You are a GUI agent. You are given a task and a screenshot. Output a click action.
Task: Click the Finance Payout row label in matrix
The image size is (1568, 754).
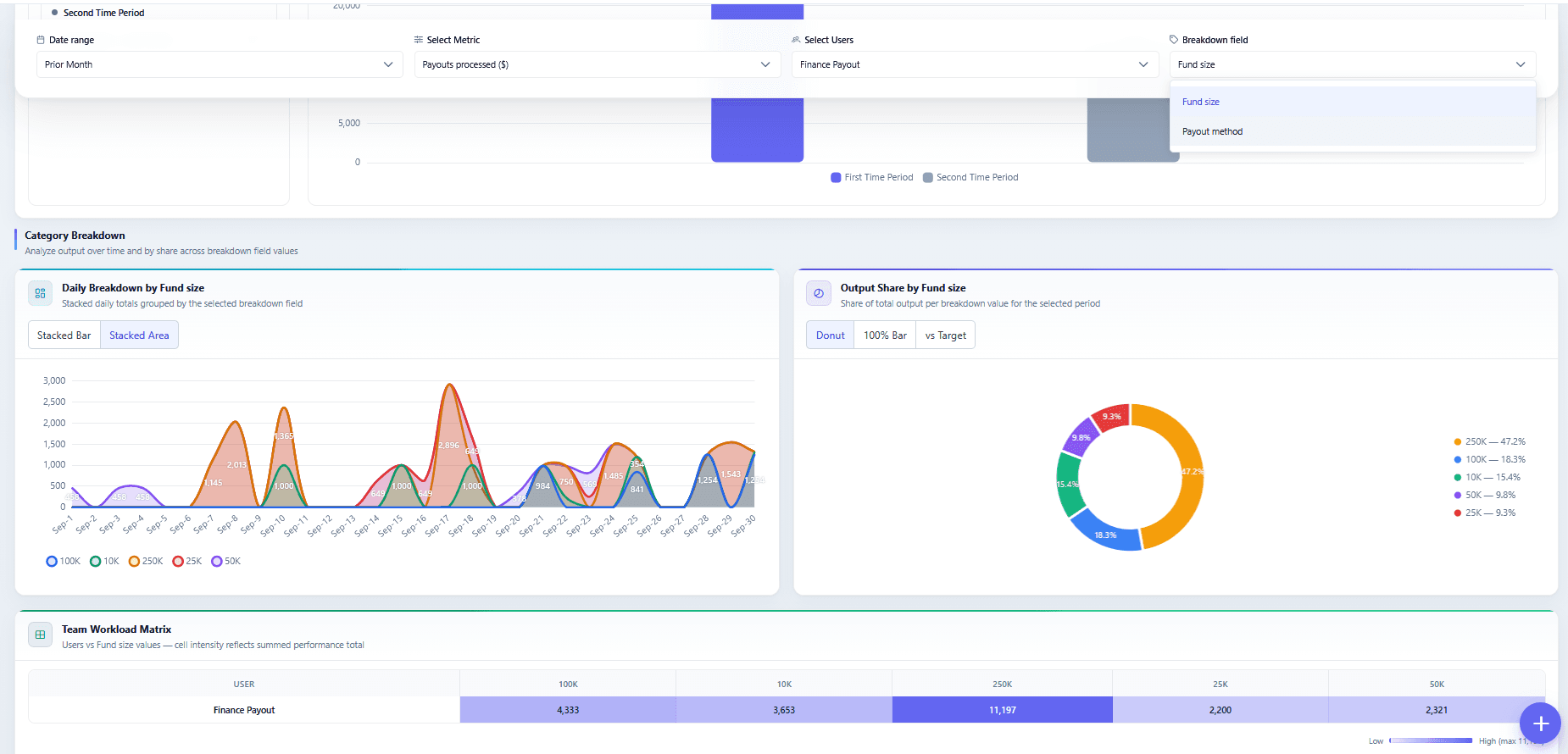(244, 710)
